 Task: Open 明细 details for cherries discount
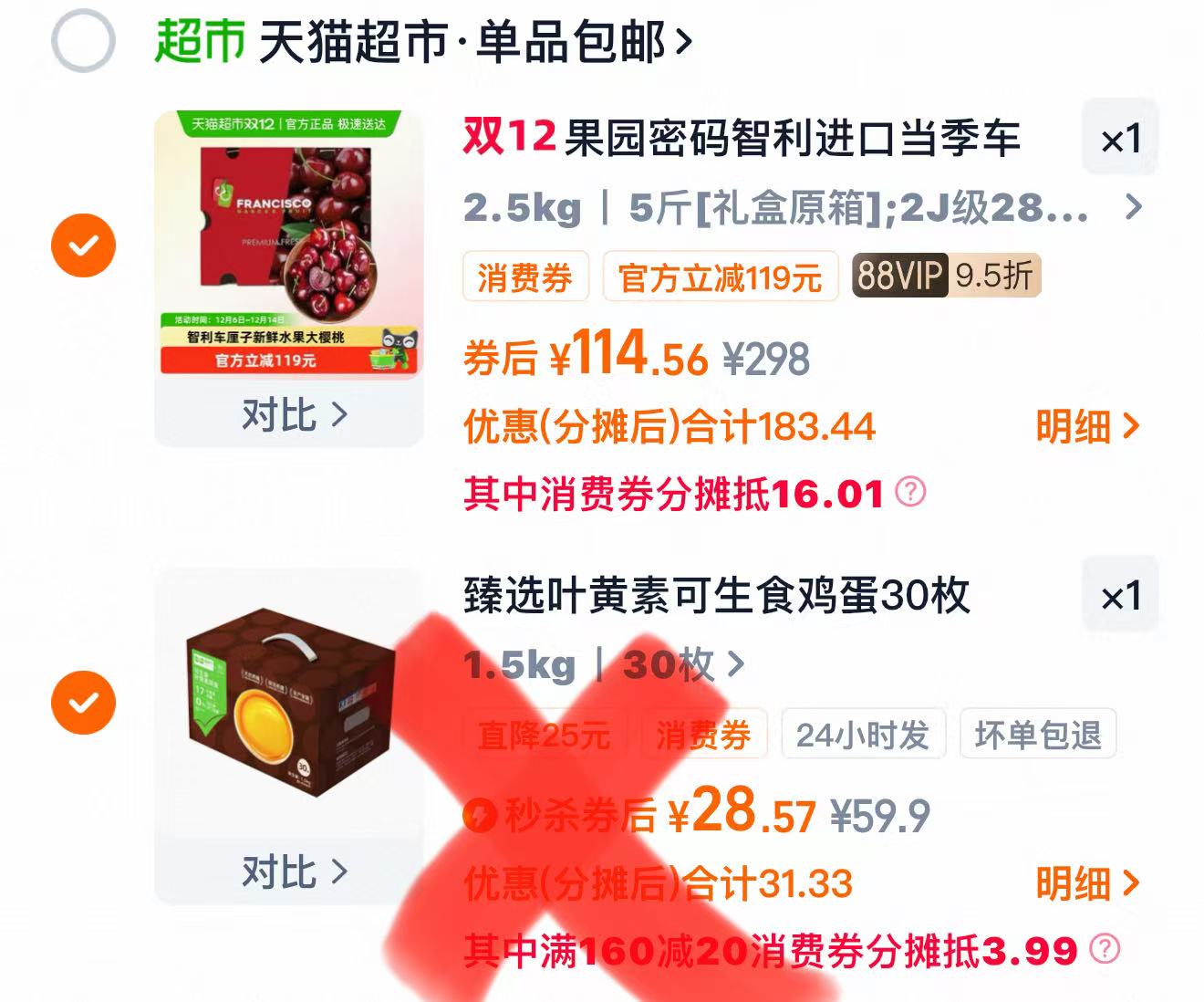pyautogui.click(x=1087, y=426)
